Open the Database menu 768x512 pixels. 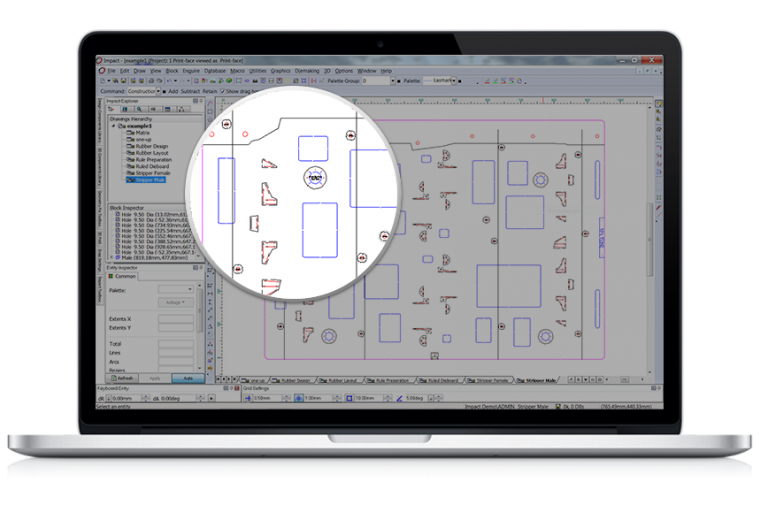click(x=215, y=71)
